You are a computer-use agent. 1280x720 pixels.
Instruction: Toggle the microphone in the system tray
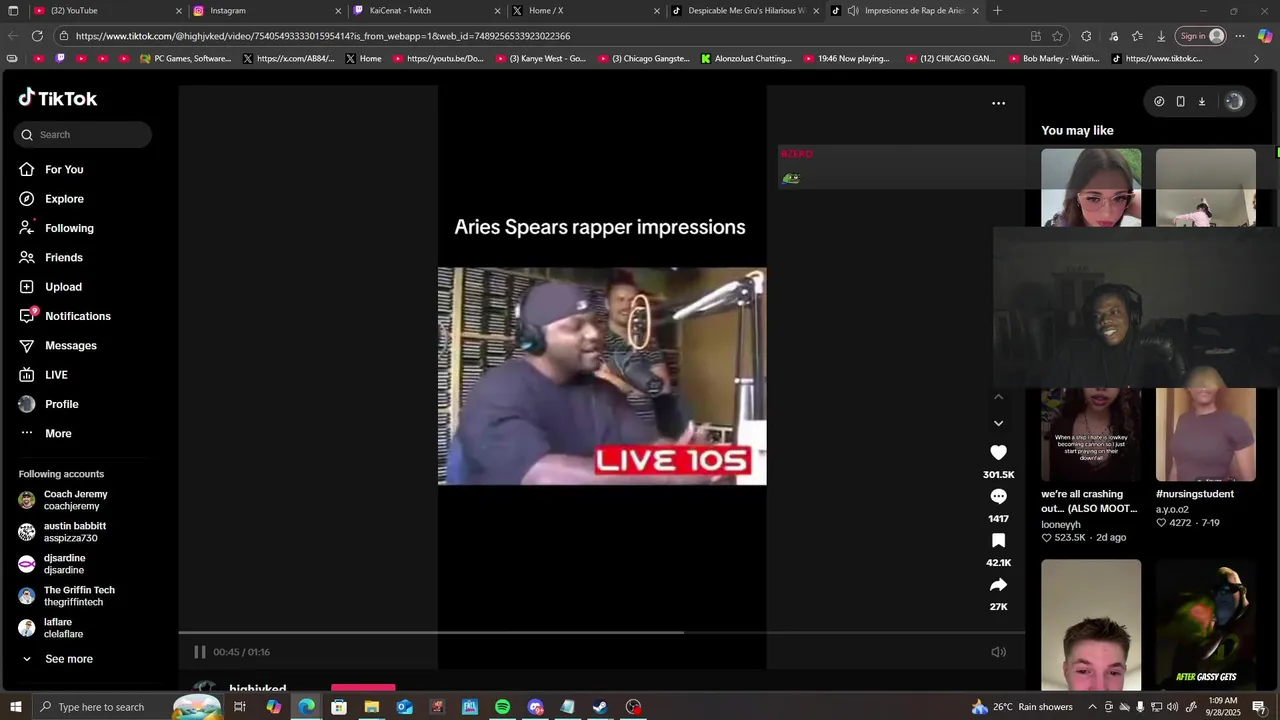1140,707
